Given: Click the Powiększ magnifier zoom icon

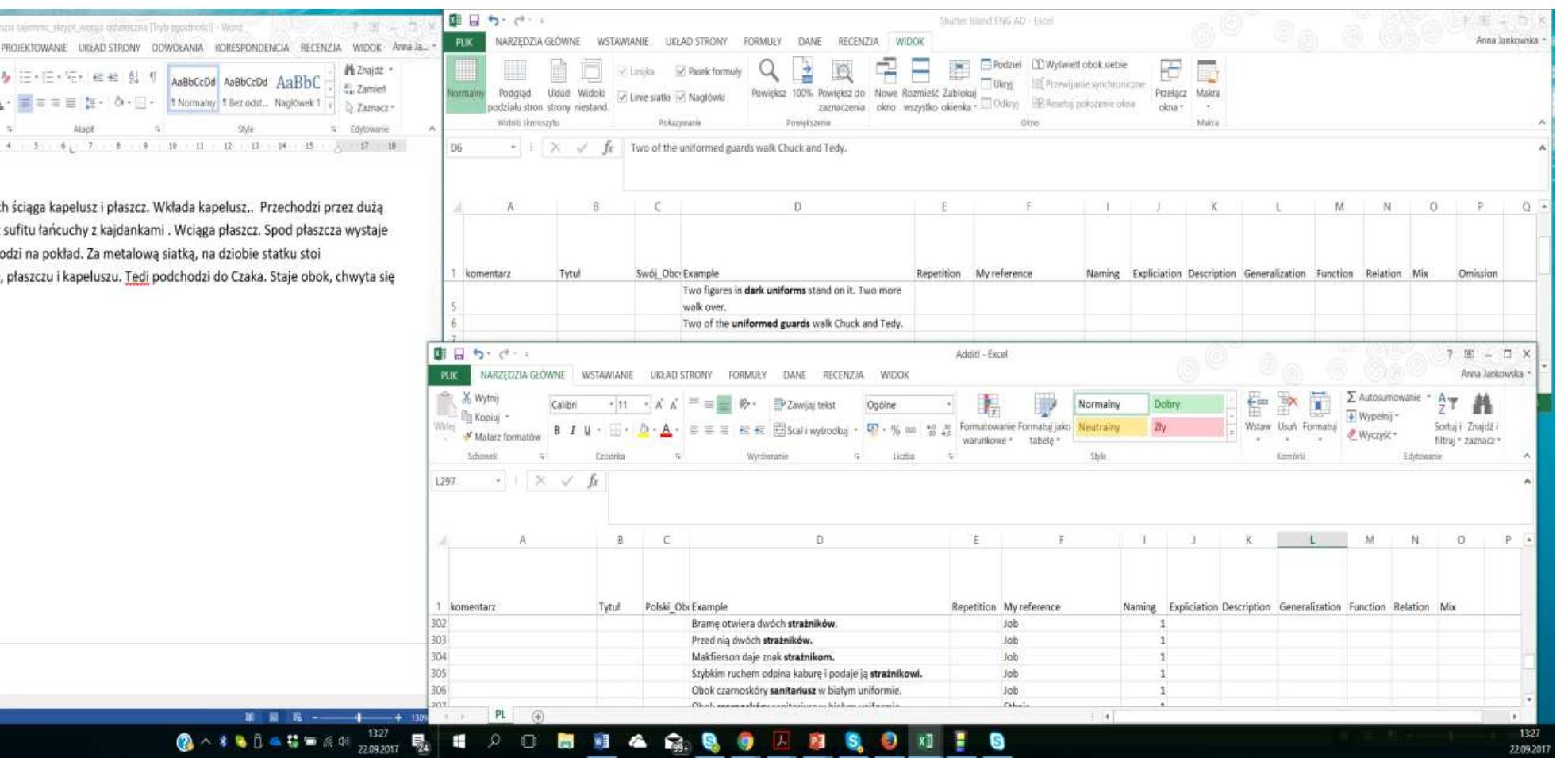Looking at the screenshot, I should 768,73.
